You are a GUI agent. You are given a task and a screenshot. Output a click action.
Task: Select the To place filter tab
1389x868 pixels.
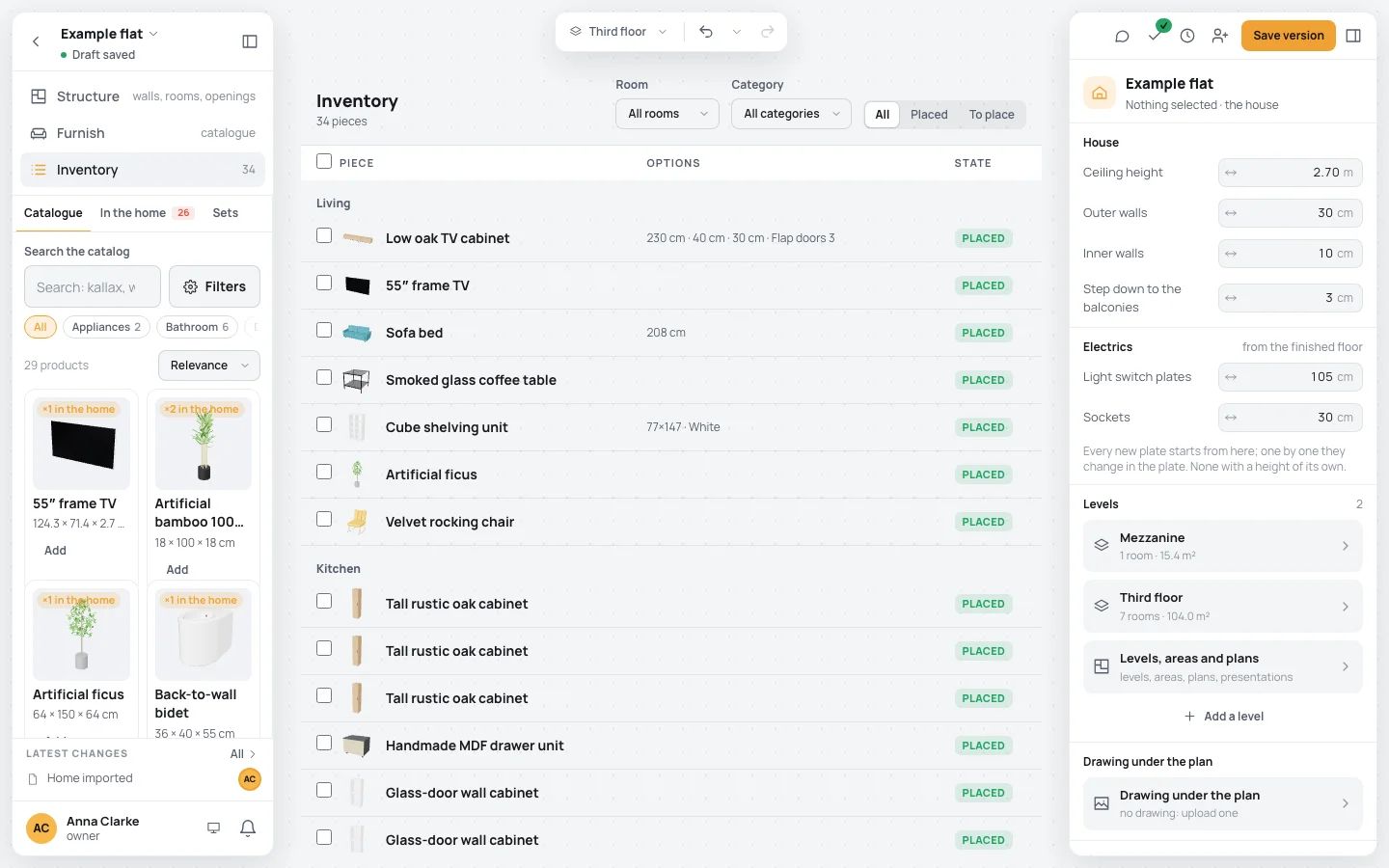coord(992,115)
